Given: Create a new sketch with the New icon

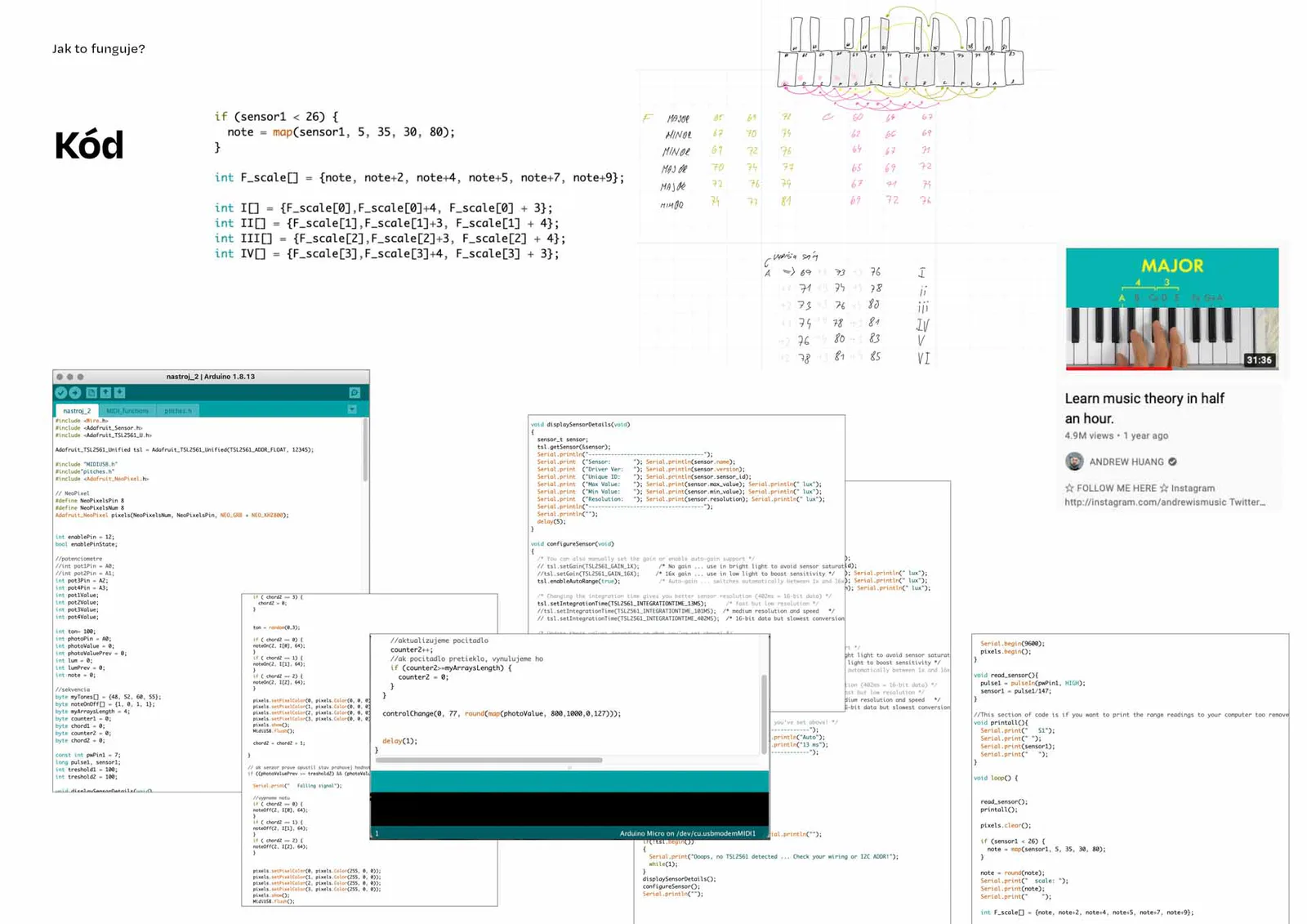Looking at the screenshot, I should [x=91, y=393].
